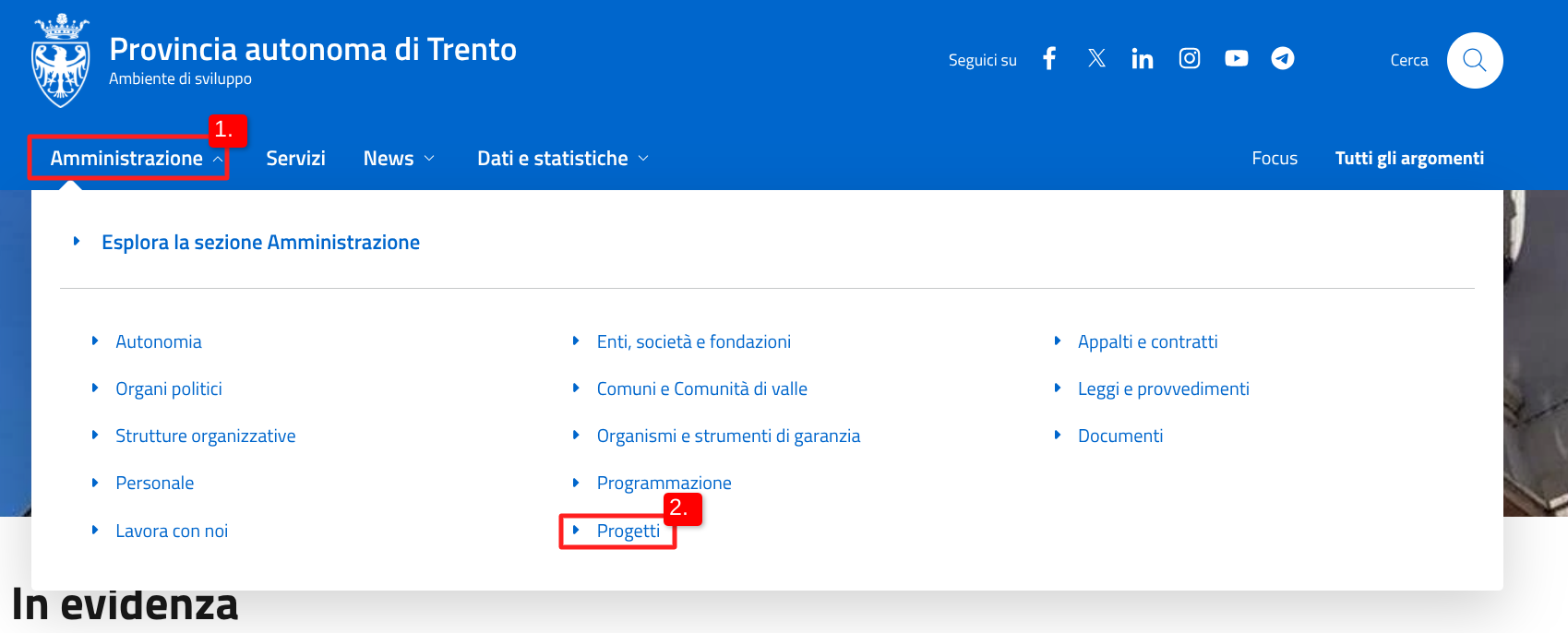Click the Provincia di Trento eagle logo
This screenshot has height=633, width=1568.
tap(61, 61)
